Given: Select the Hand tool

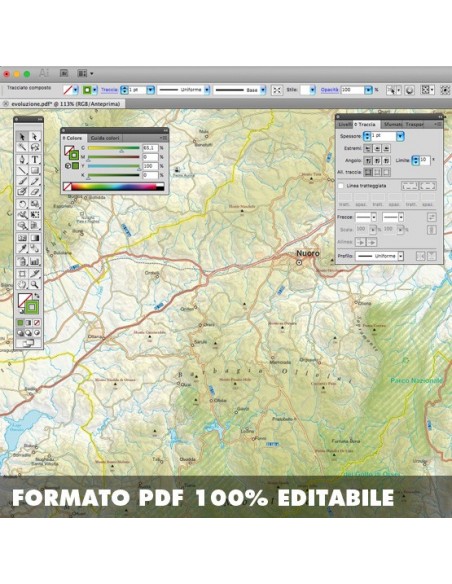Looking at the screenshot, I should (22, 285).
